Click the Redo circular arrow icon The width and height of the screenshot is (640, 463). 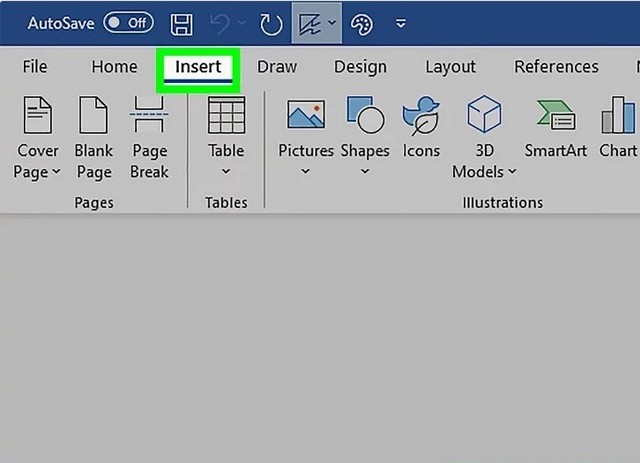(271, 22)
